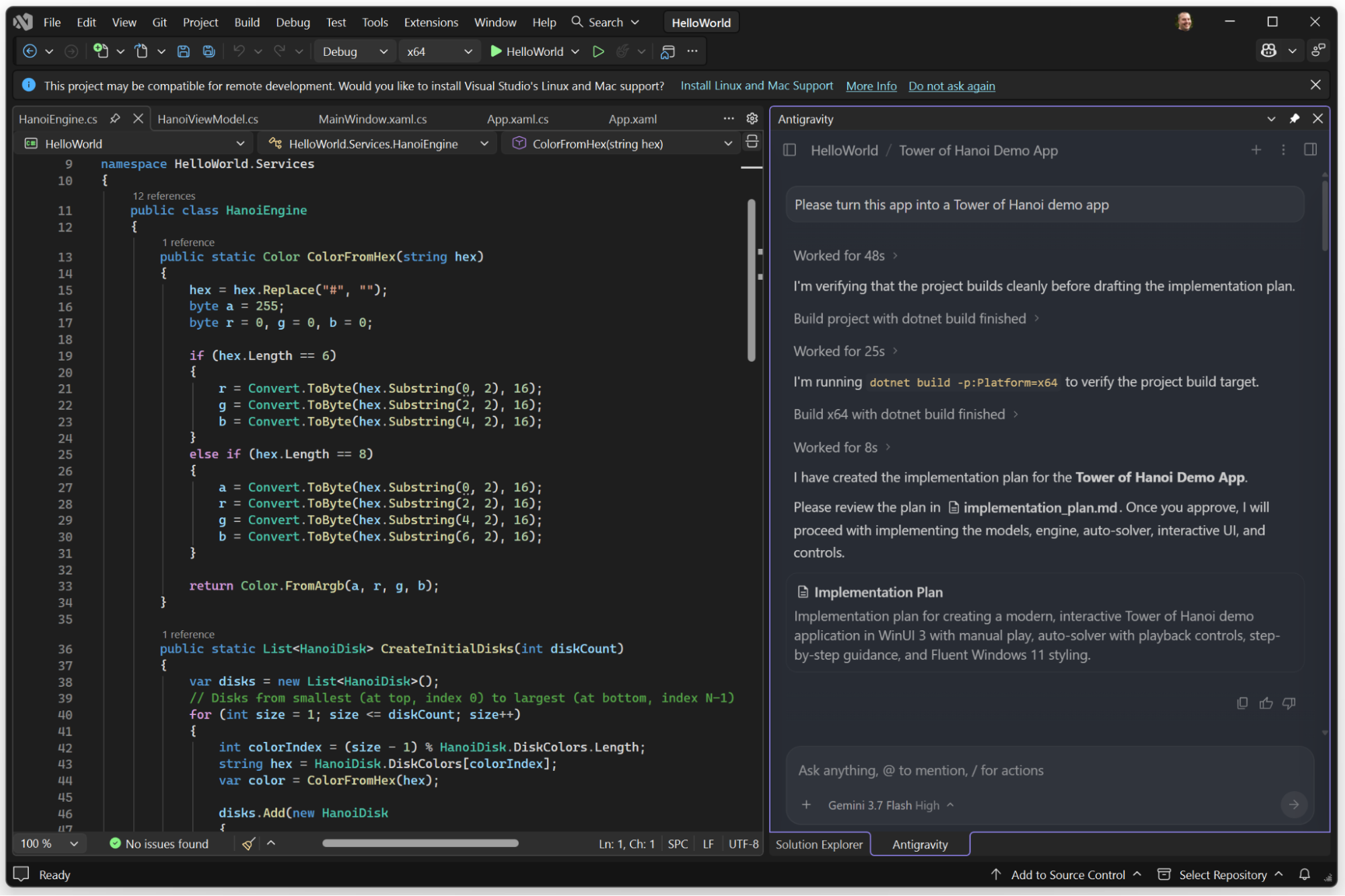
Task: Click the code cleanup broom icon
Action: (x=248, y=844)
